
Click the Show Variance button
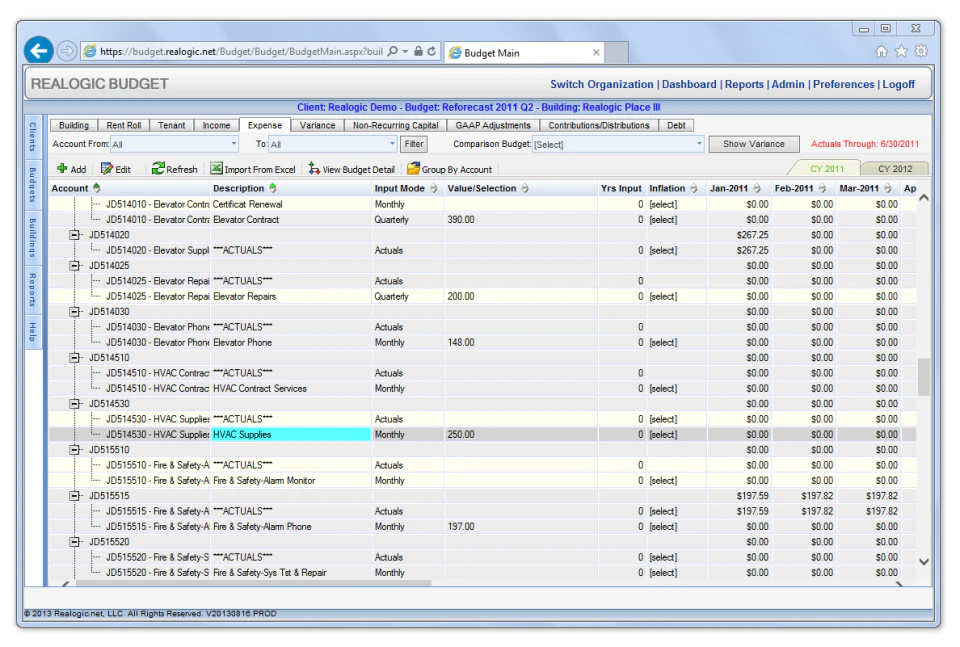pos(754,144)
